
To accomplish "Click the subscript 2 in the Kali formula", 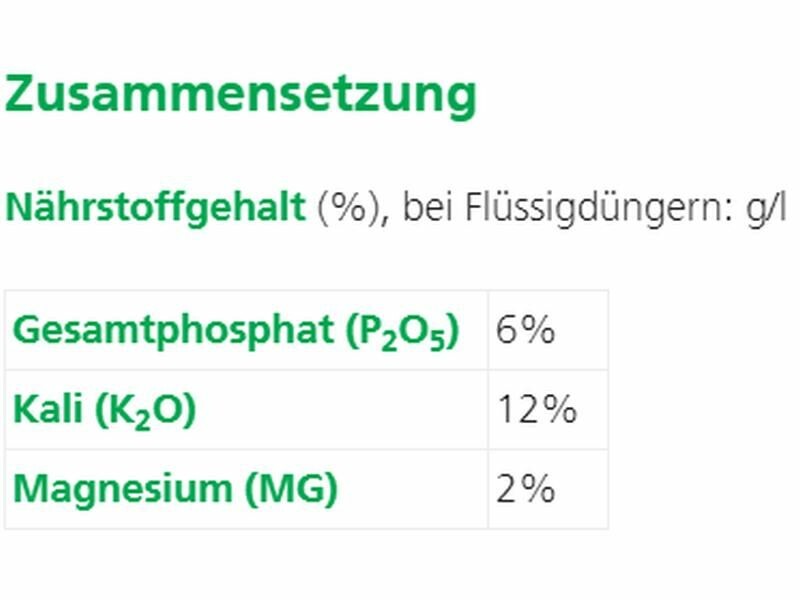I will coord(142,418).
